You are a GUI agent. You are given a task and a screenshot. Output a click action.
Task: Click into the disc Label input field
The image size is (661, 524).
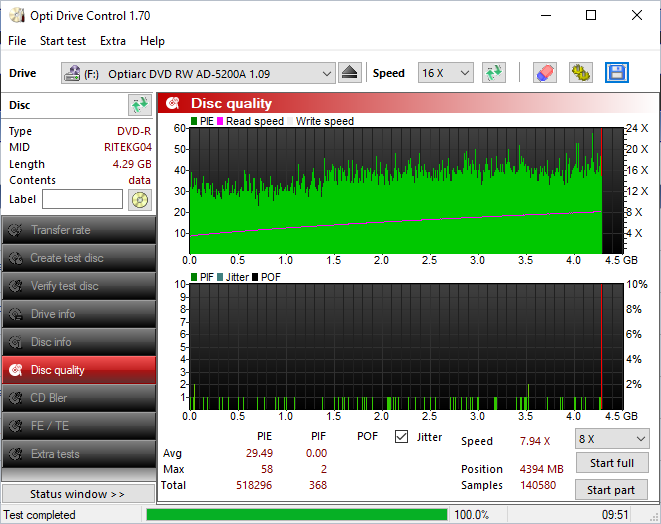[83, 199]
